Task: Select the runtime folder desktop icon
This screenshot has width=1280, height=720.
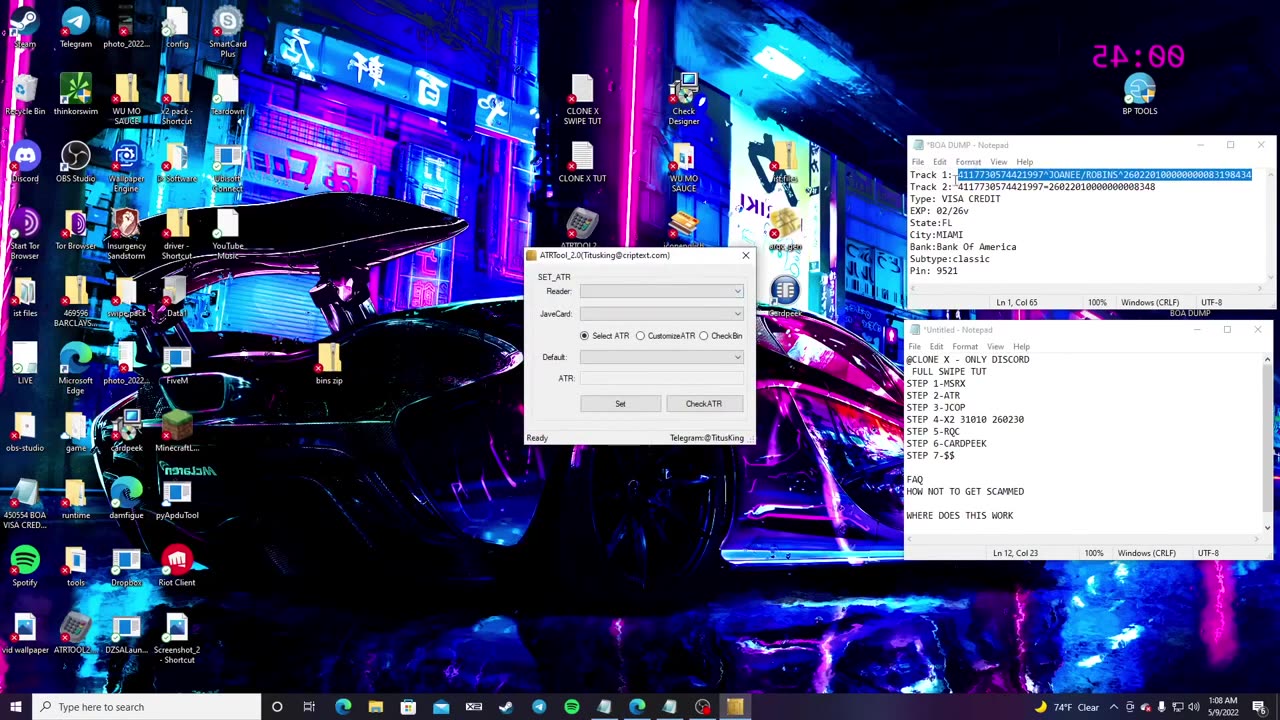Action: pos(76,498)
